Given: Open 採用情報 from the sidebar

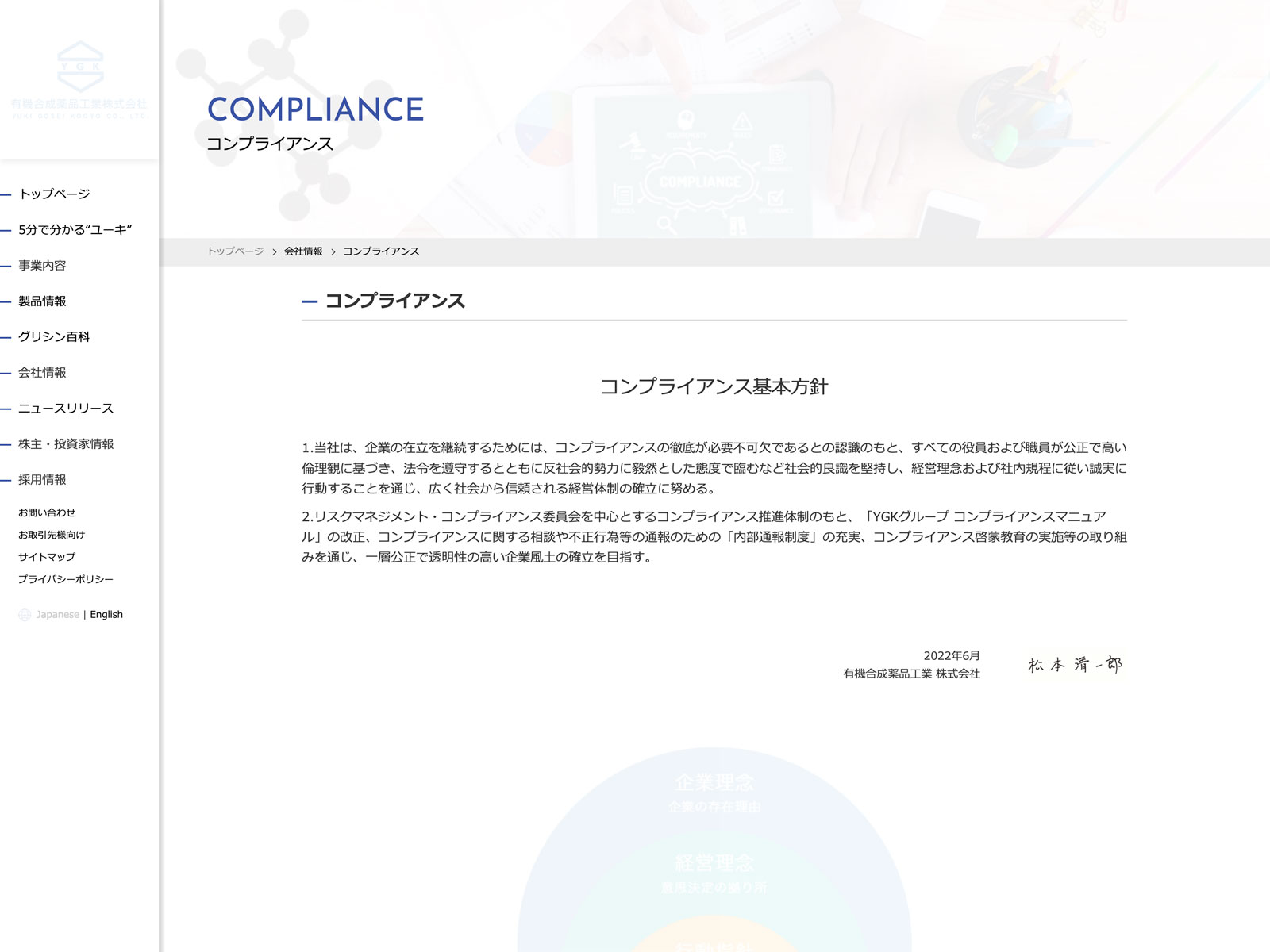Looking at the screenshot, I should coord(42,479).
